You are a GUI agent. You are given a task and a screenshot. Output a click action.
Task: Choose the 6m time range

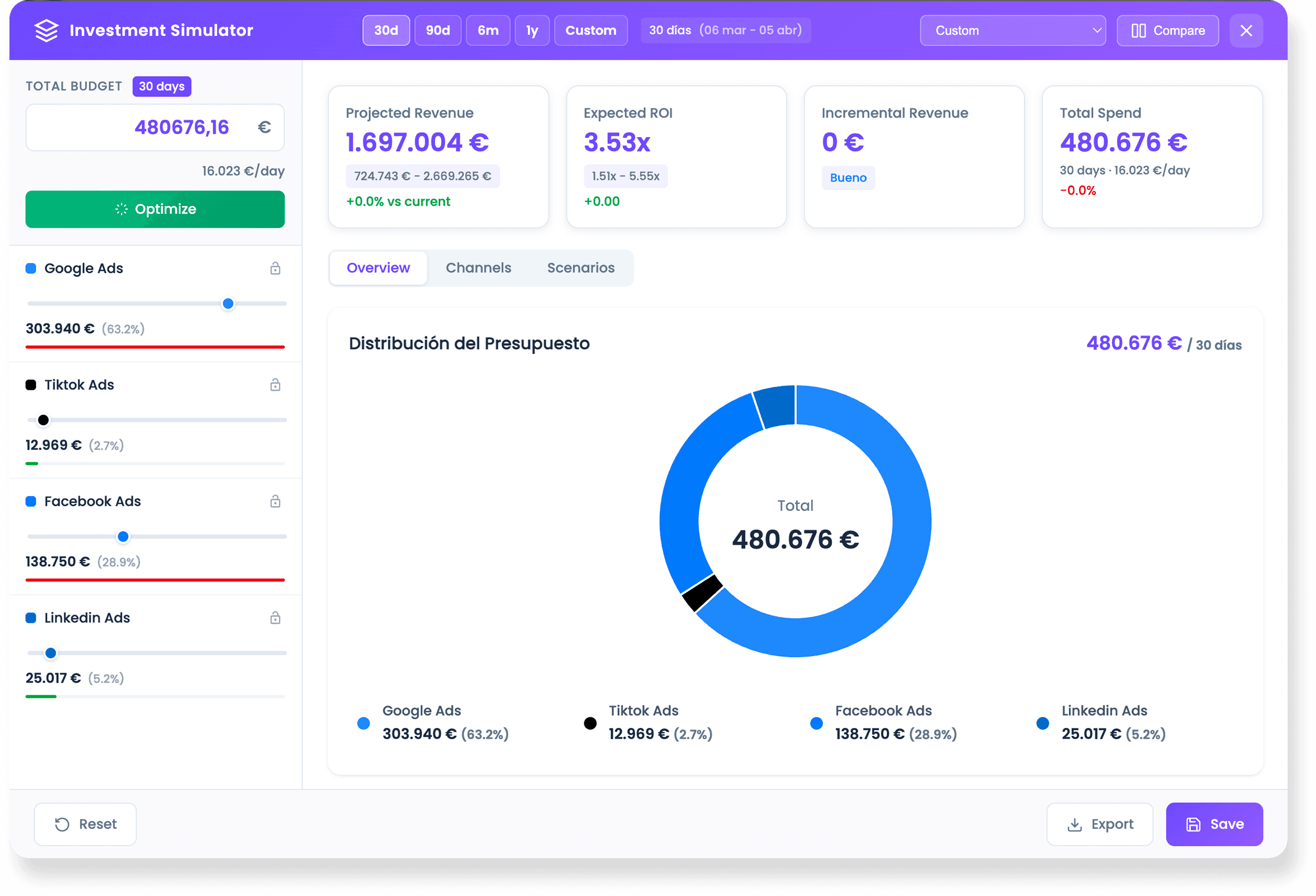487,31
